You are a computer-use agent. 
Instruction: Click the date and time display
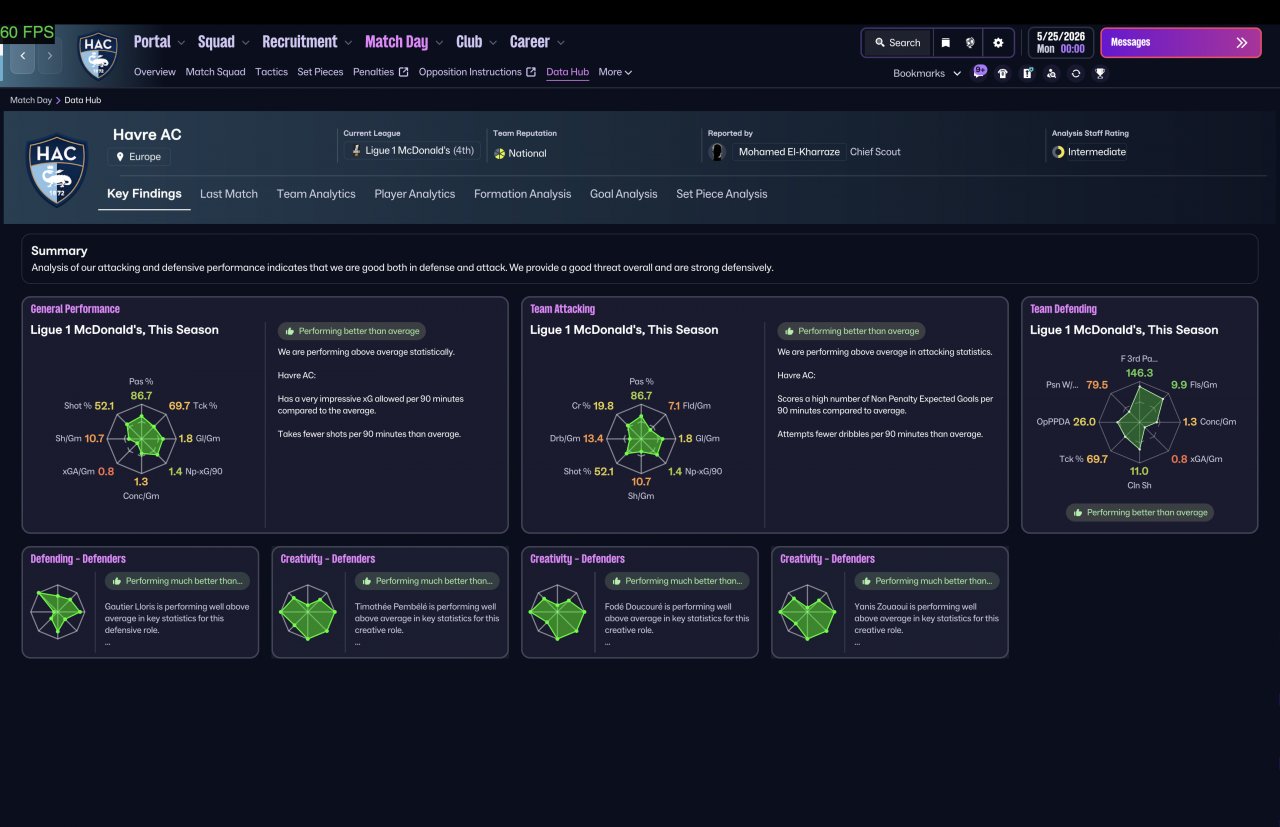click(1060, 42)
